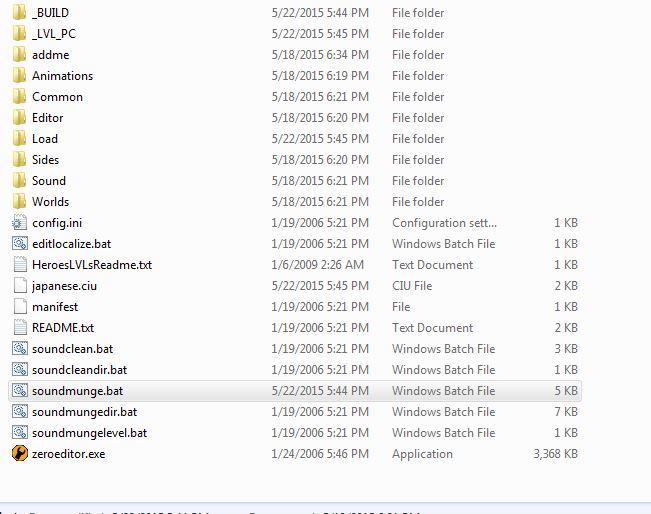Select the file name editlocalize.bat
The width and height of the screenshot is (651, 514).
[x=71, y=244]
